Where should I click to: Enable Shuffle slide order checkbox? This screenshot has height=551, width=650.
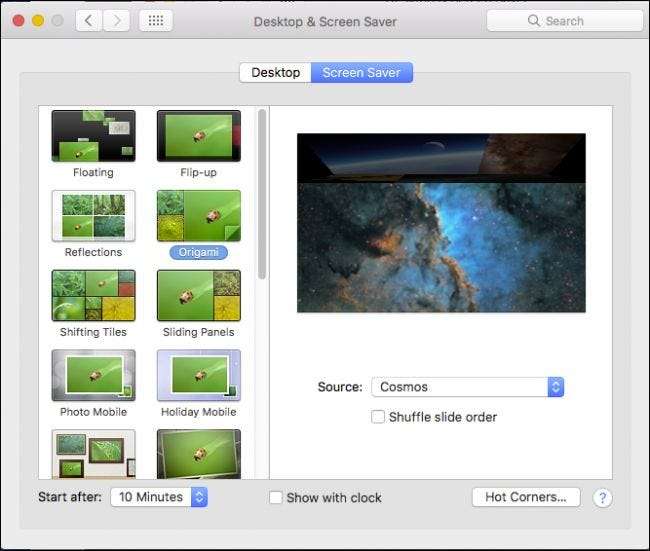coord(378,417)
